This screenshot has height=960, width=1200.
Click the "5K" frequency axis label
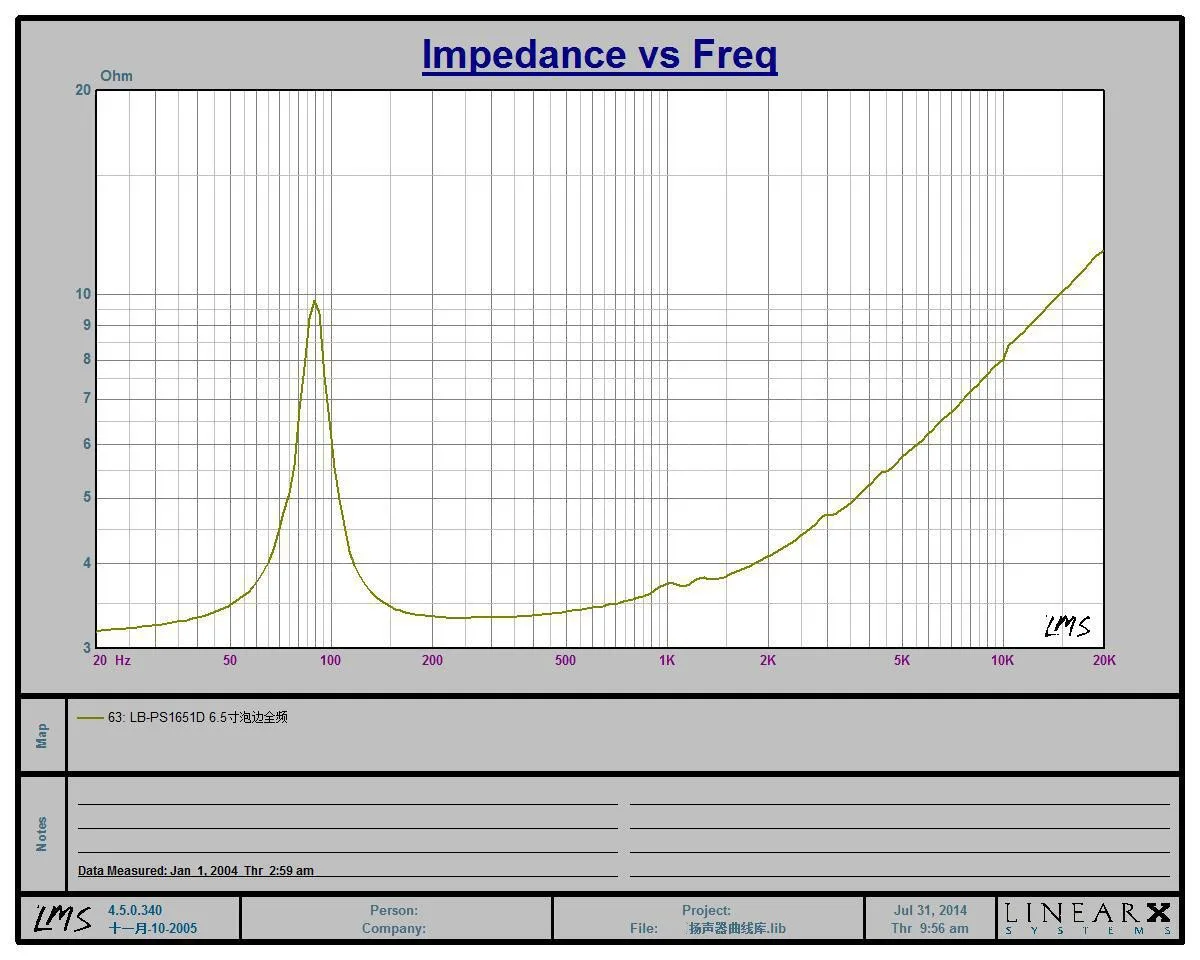pyautogui.click(x=902, y=660)
